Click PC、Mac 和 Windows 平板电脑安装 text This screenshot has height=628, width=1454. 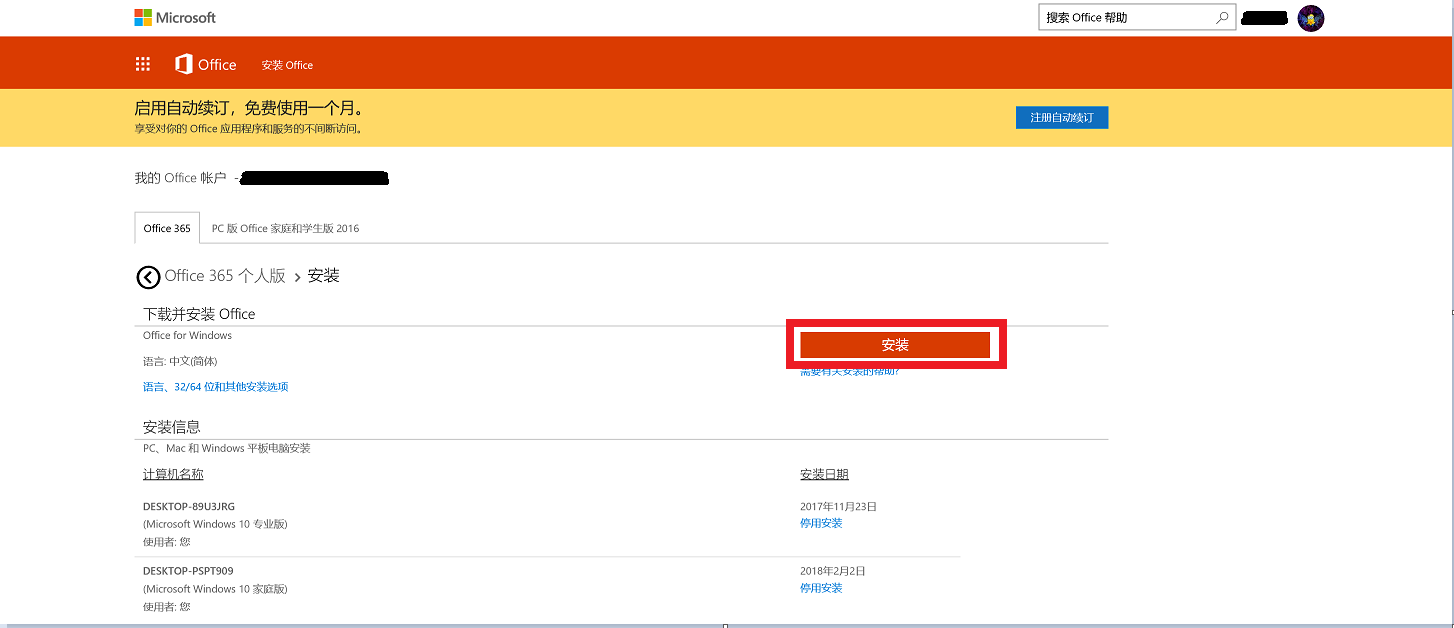[227, 448]
